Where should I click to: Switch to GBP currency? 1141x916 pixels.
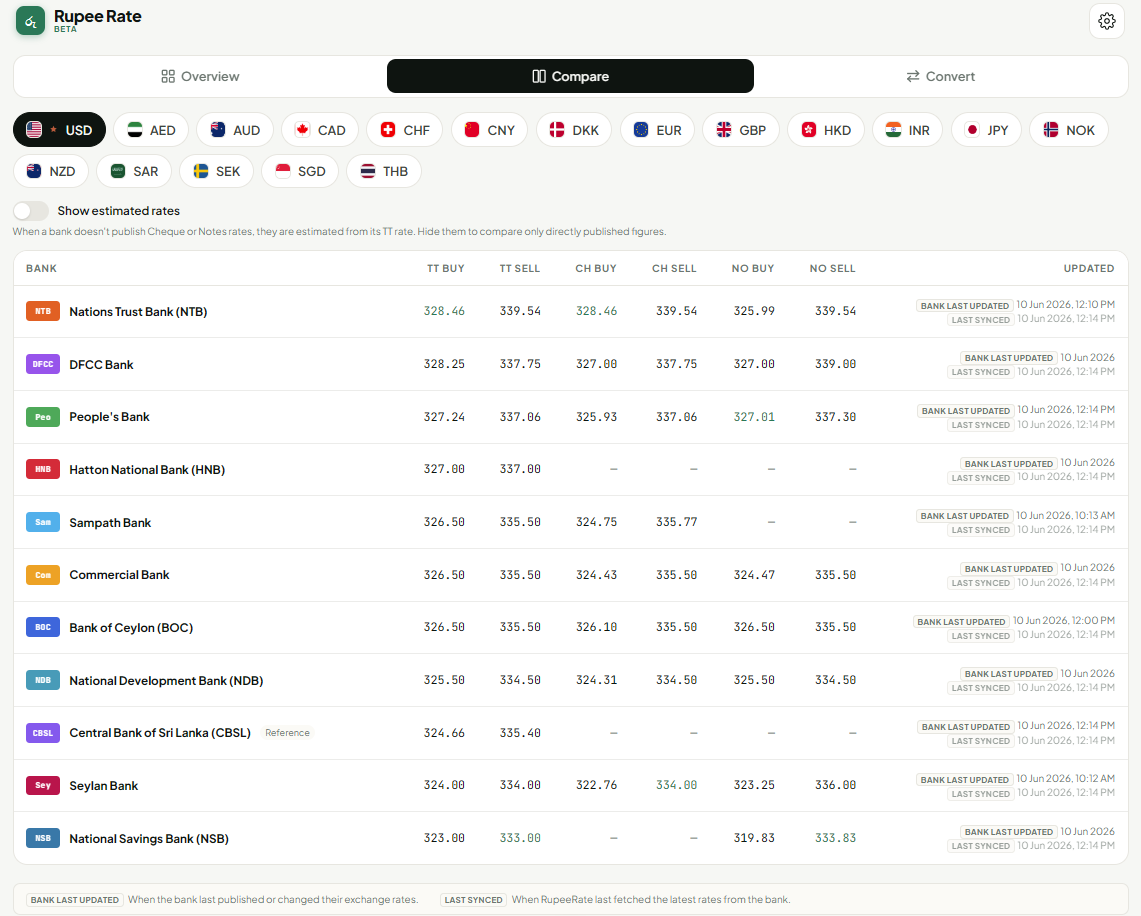pyautogui.click(x=741, y=130)
